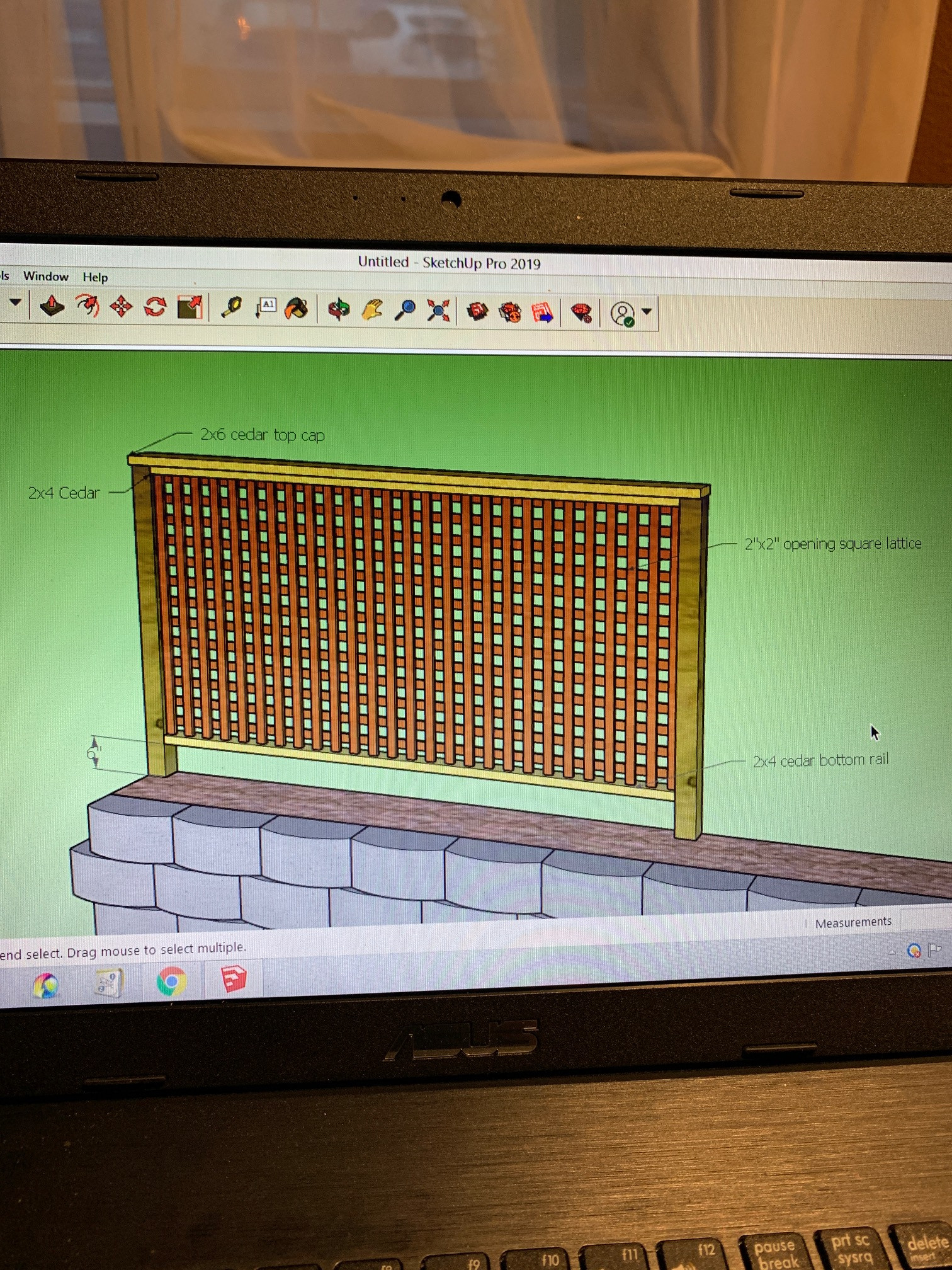This screenshot has width=952, height=1270.
Task: Select the Rotate tool
Action: pos(155,307)
